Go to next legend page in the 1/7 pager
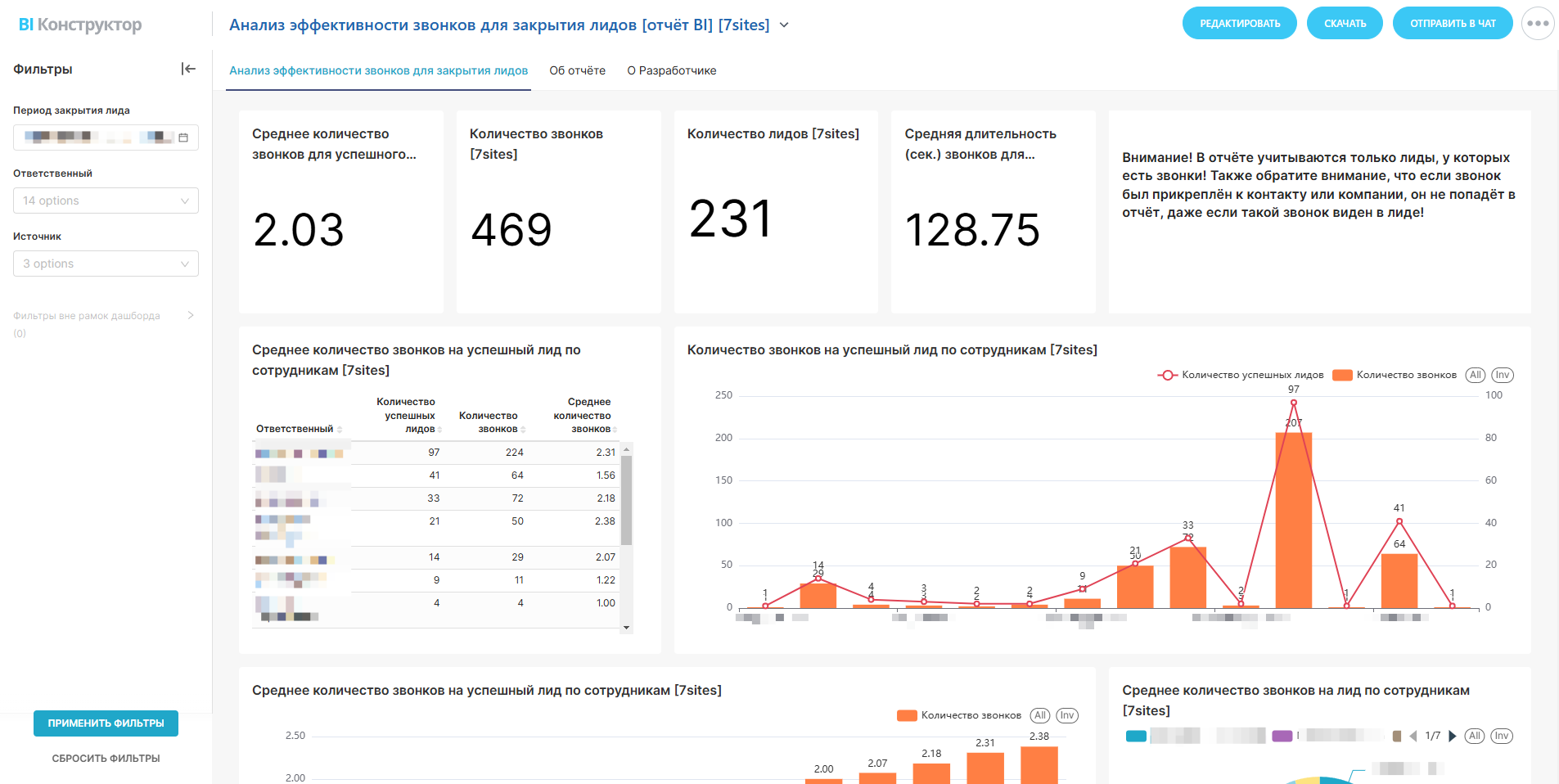This screenshot has width=1559, height=784. click(x=1453, y=736)
